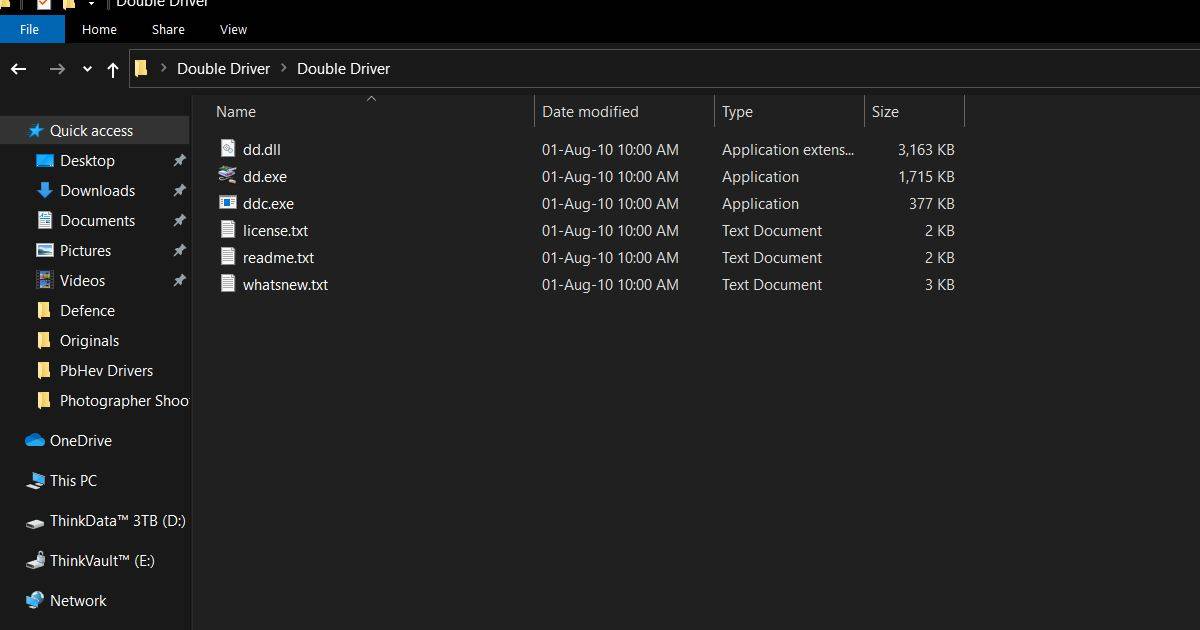Select the dd.exe application icon
Image resolution: width=1200 pixels, height=630 pixels.
[x=227, y=176]
